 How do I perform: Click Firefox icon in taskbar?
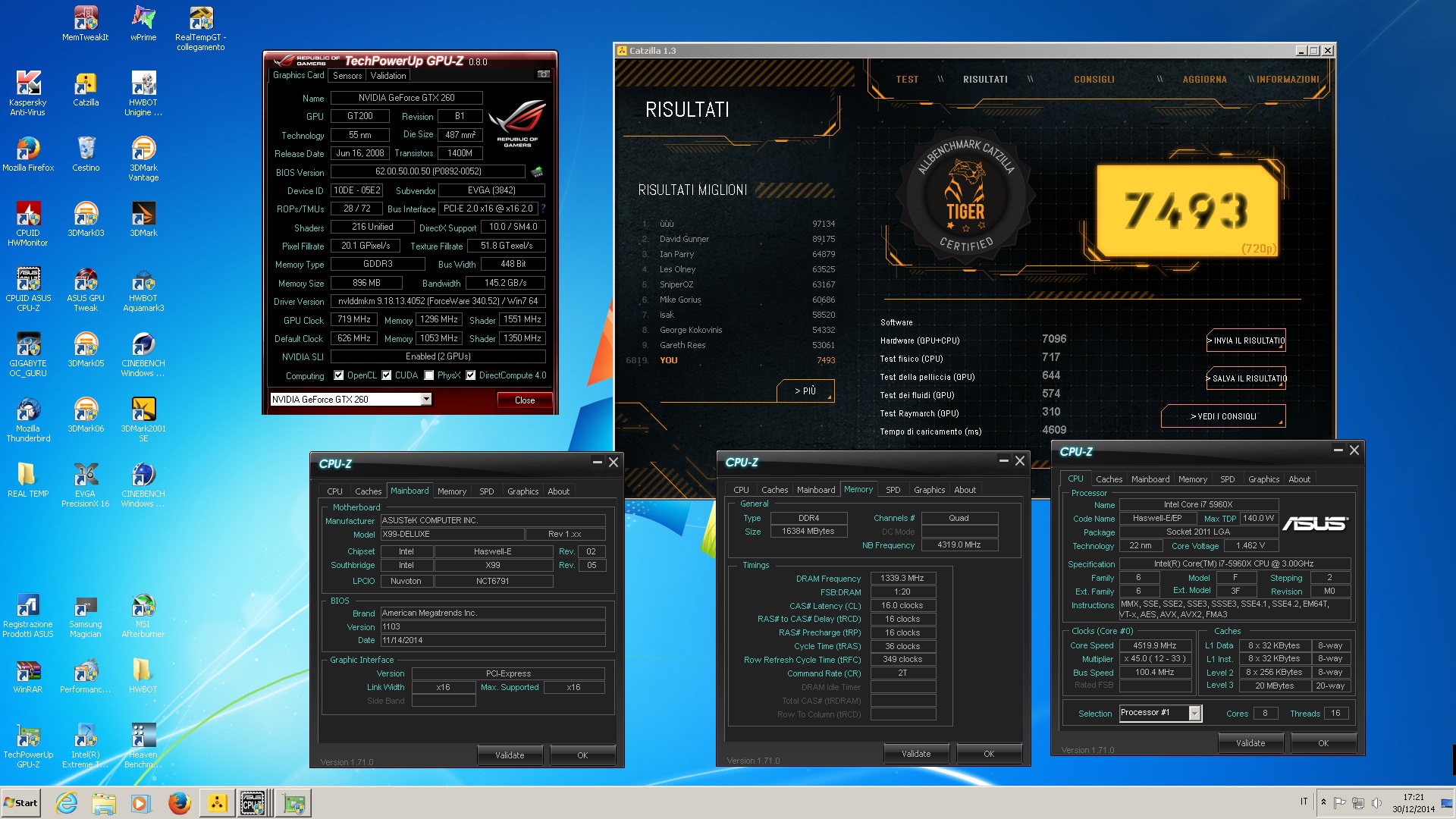[179, 803]
